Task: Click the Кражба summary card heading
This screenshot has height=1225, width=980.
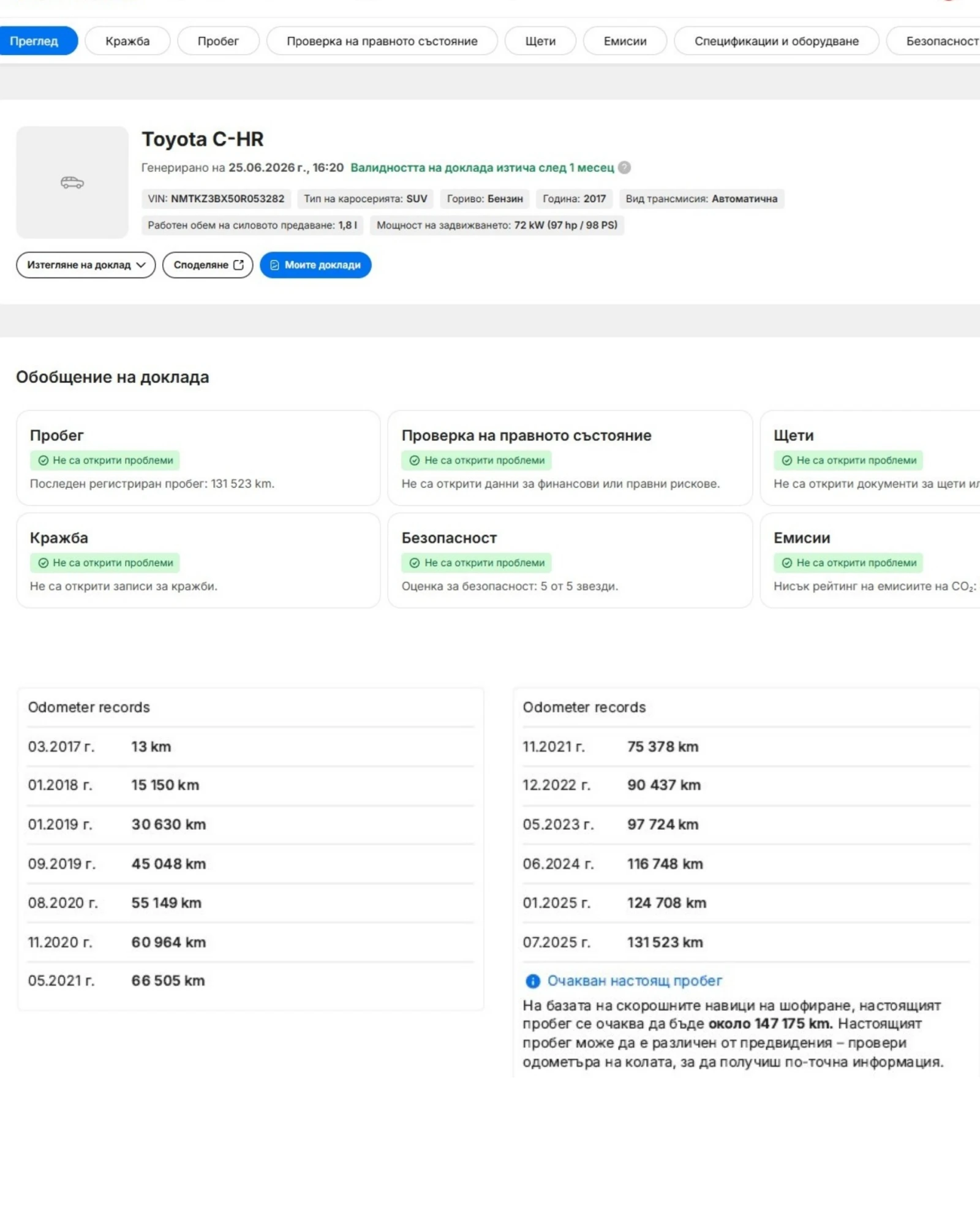Action: [x=59, y=538]
